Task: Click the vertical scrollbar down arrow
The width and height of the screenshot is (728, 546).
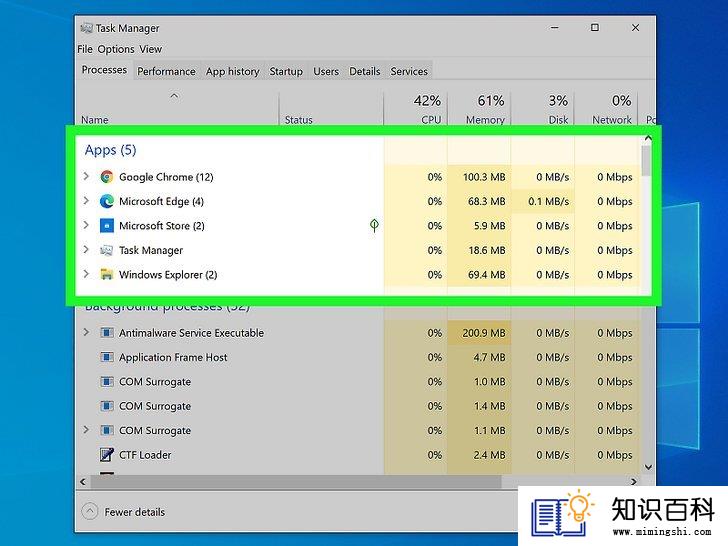Action: click(x=648, y=467)
